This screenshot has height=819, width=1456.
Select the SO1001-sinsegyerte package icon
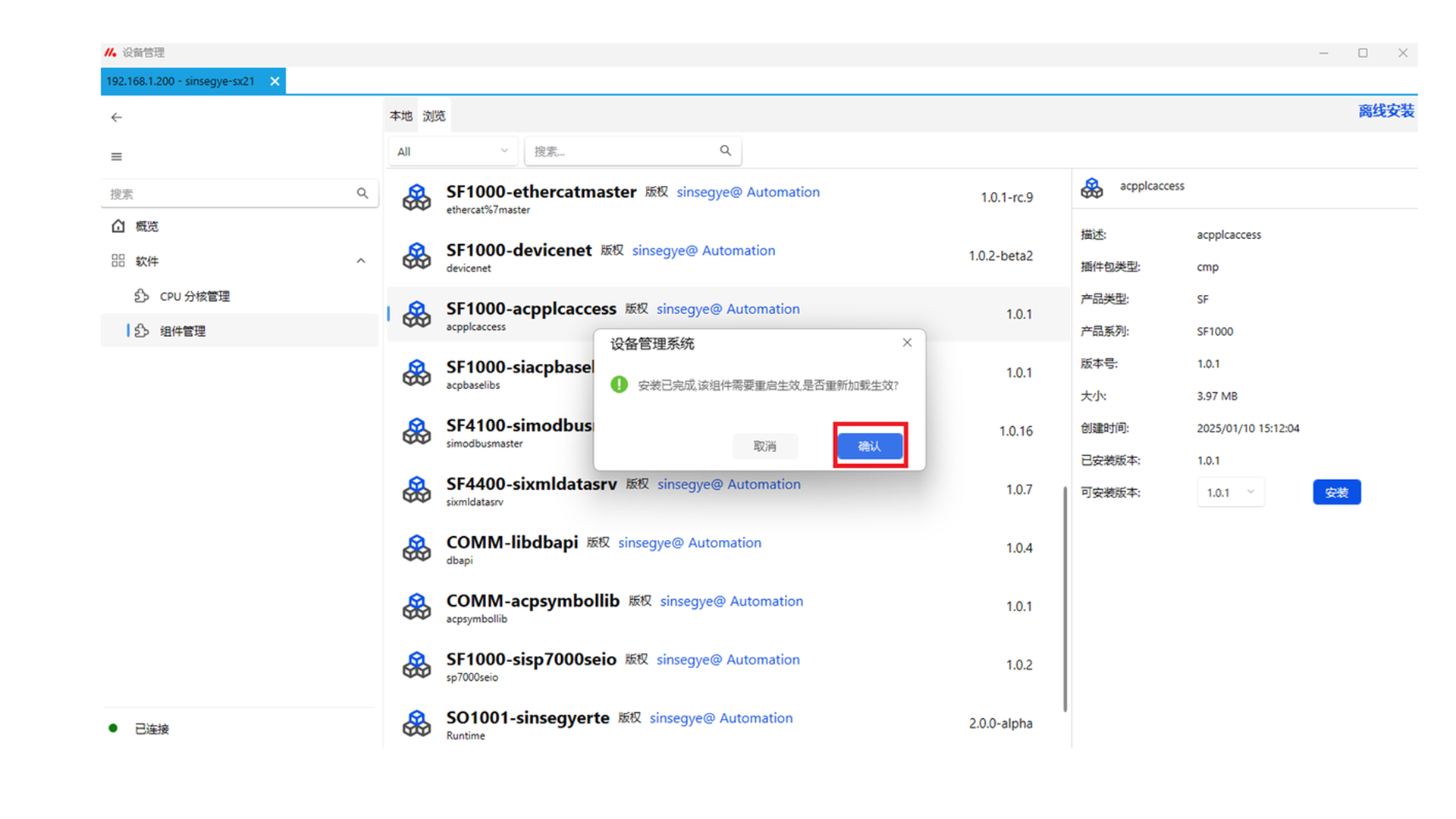(416, 723)
